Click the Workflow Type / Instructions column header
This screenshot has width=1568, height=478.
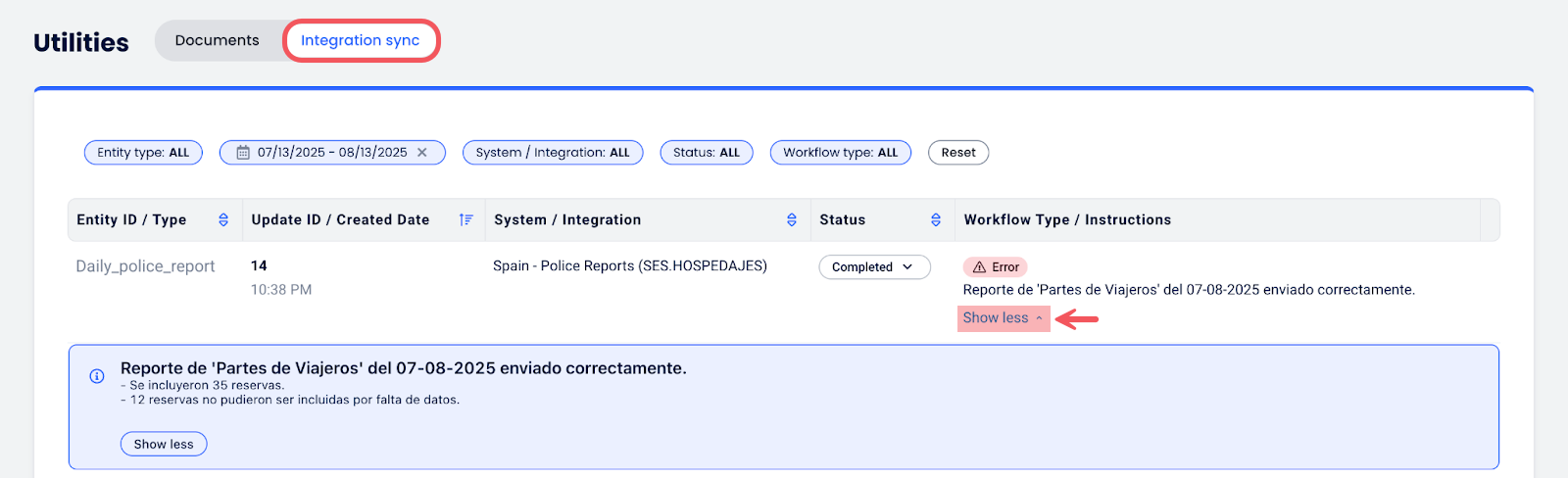pos(1067,220)
